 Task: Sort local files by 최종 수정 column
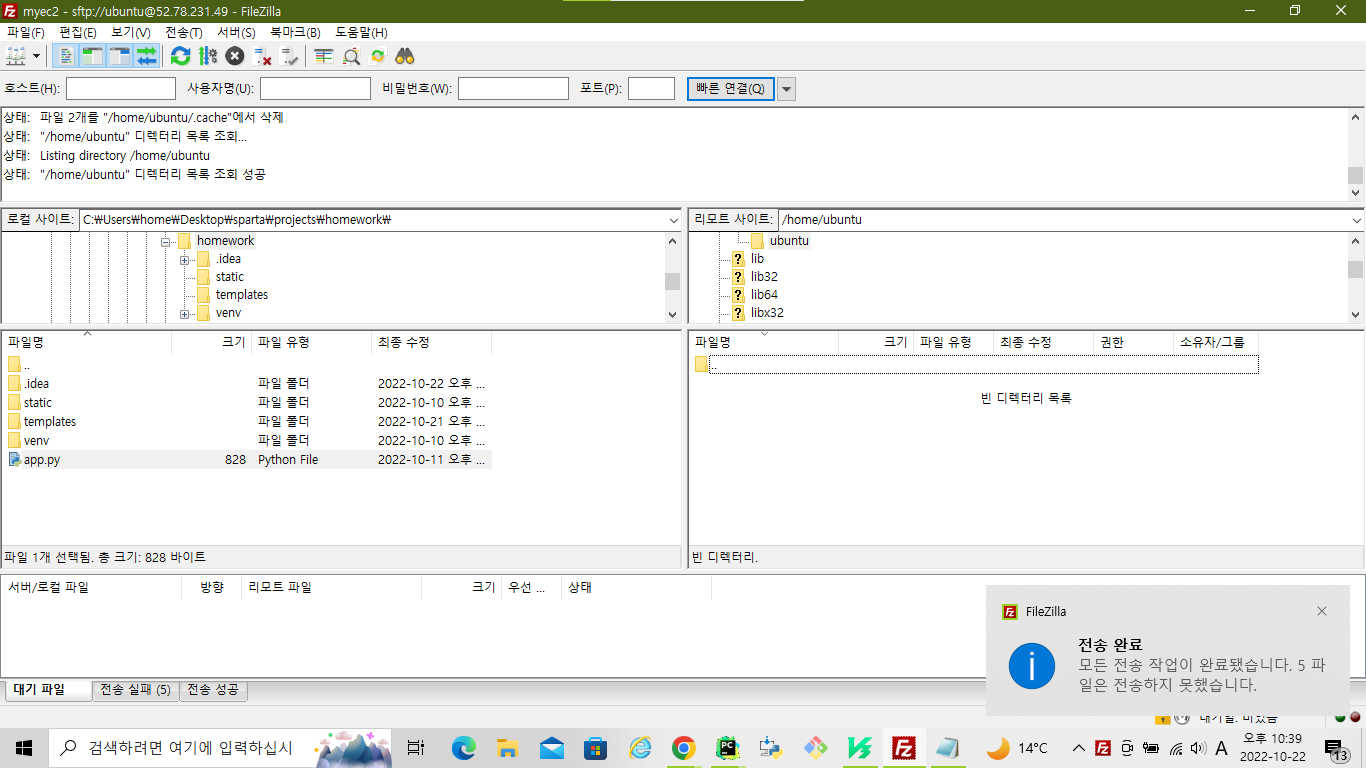click(x=432, y=342)
